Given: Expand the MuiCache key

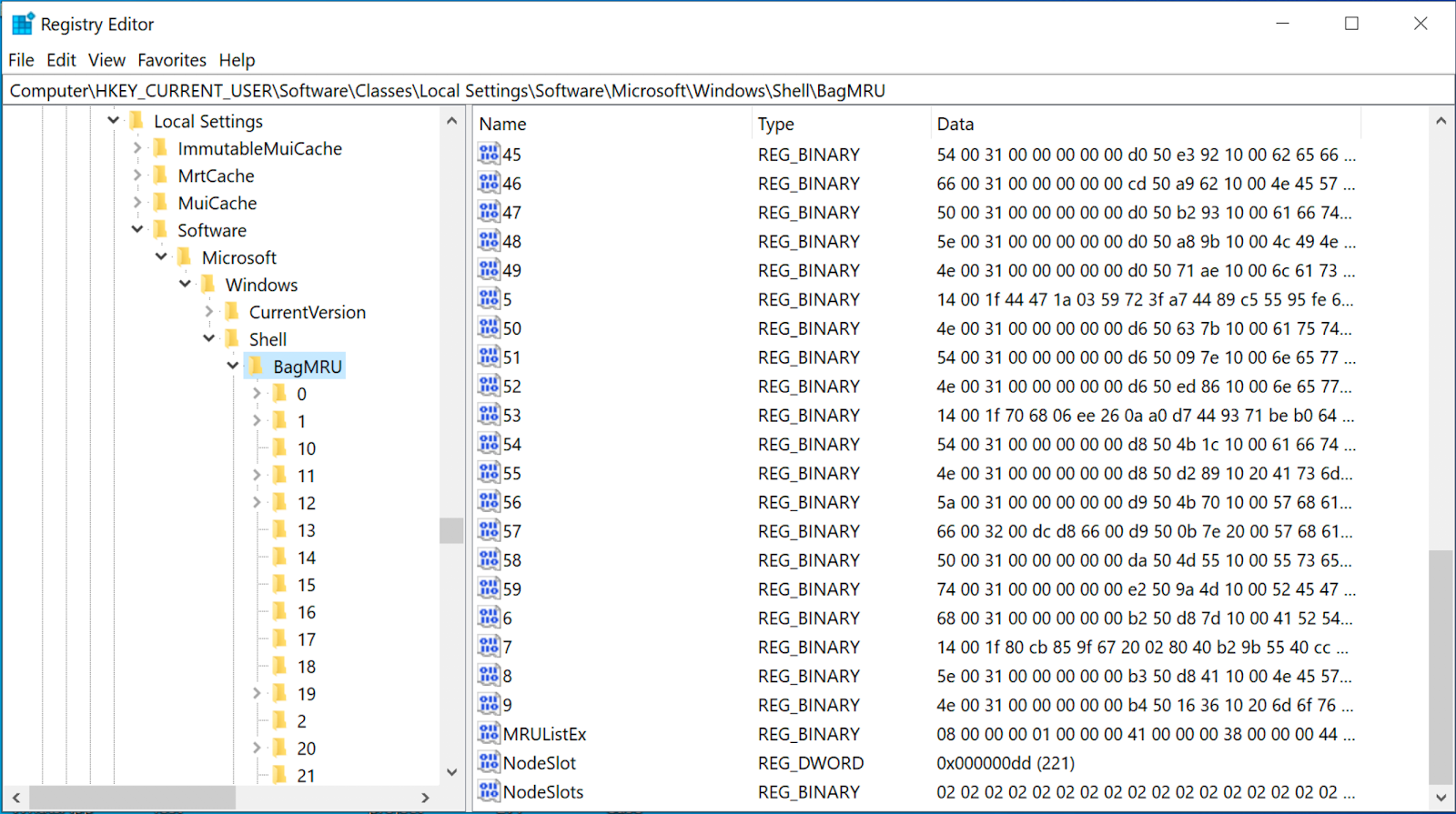Looking at the screenshot, I should [137, 203].
